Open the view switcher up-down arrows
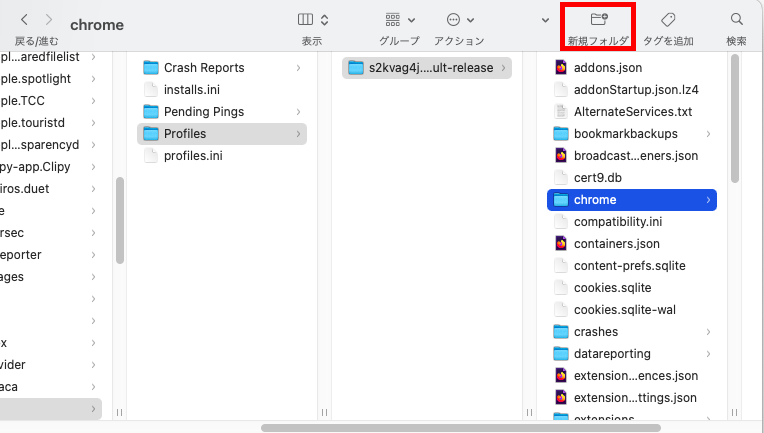Screen dimensions: 764x433 click(x=325, y=20)
